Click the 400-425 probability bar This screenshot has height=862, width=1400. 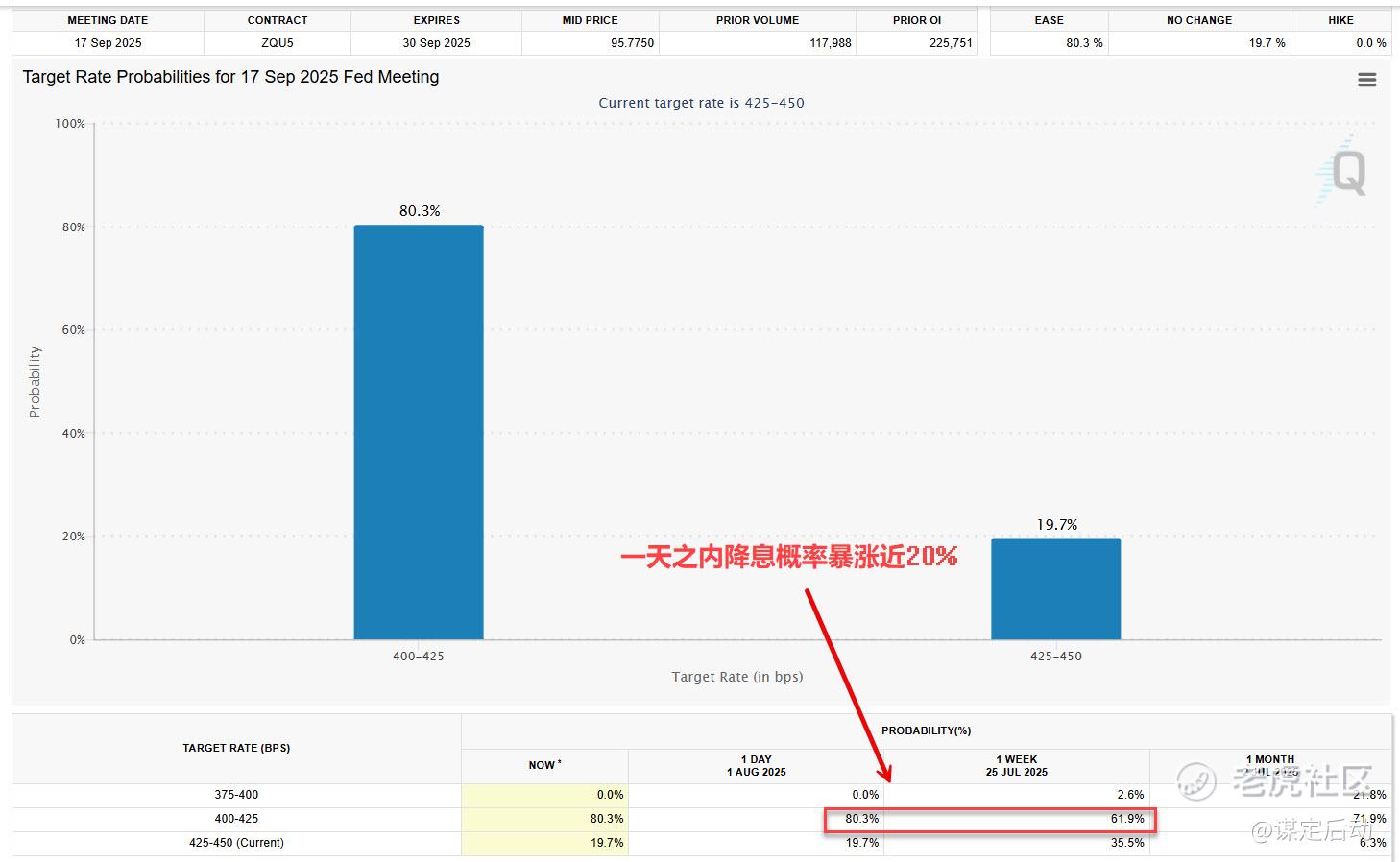419,432
